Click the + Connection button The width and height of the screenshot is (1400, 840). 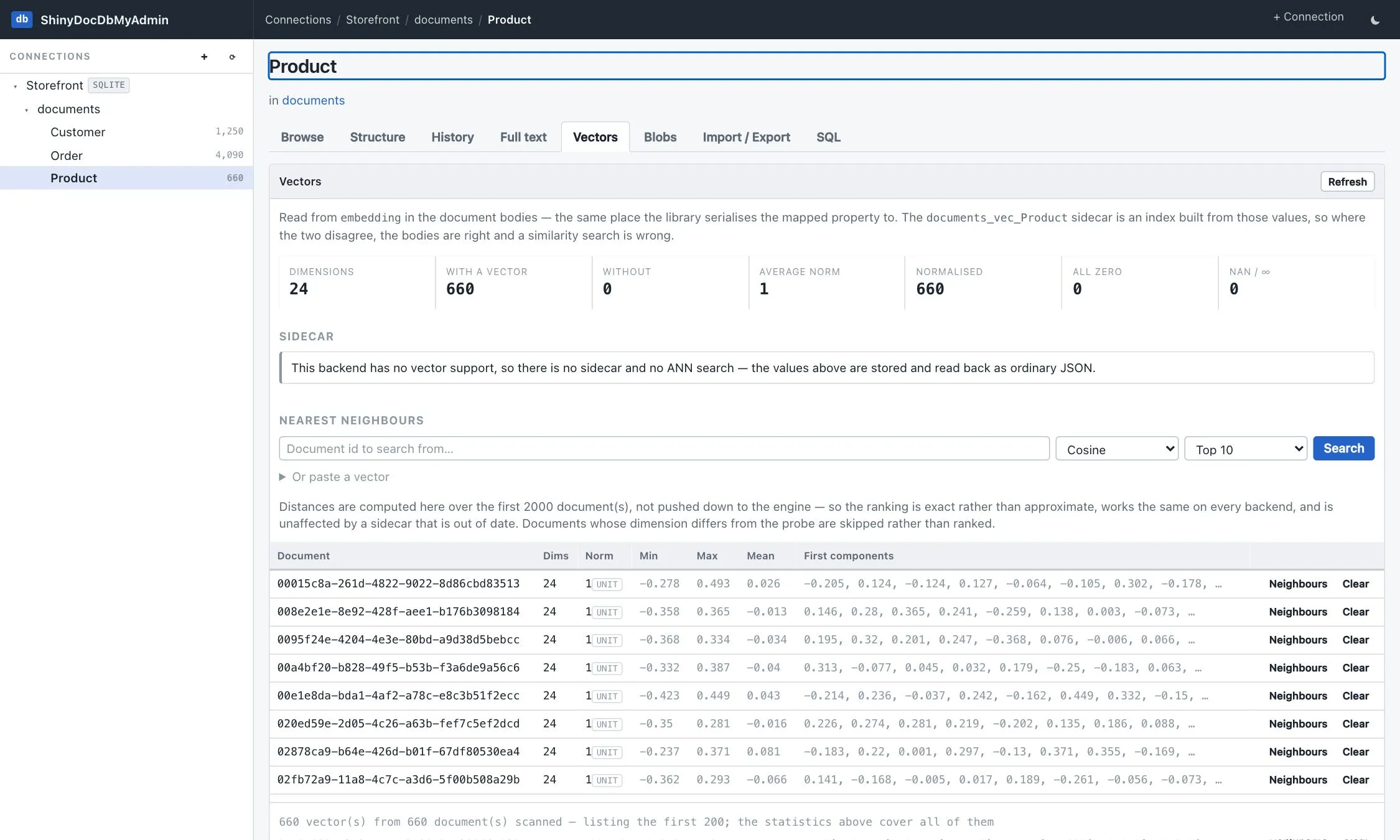pos(1308,17)
